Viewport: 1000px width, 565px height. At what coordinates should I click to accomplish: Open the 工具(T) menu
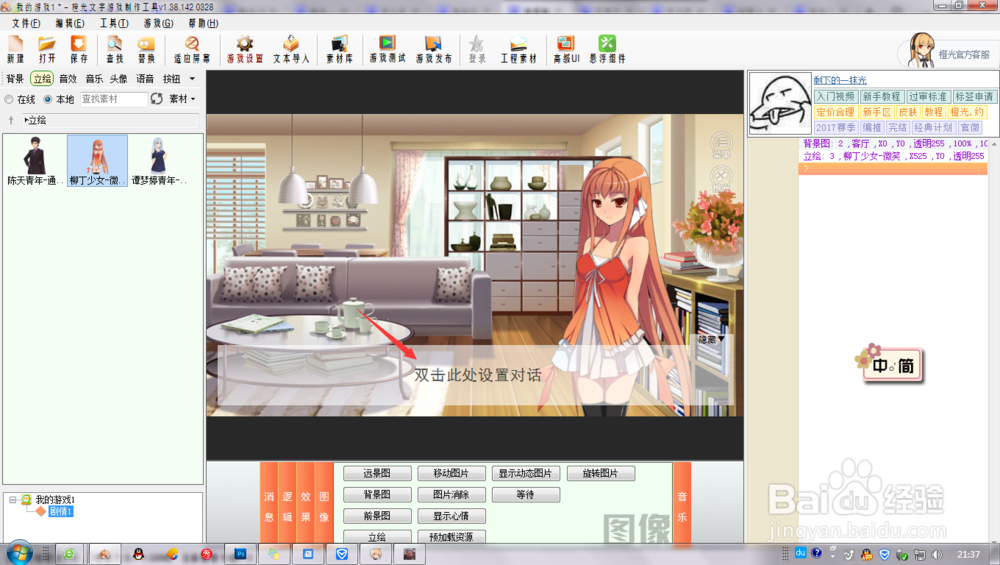coord(114,23)
